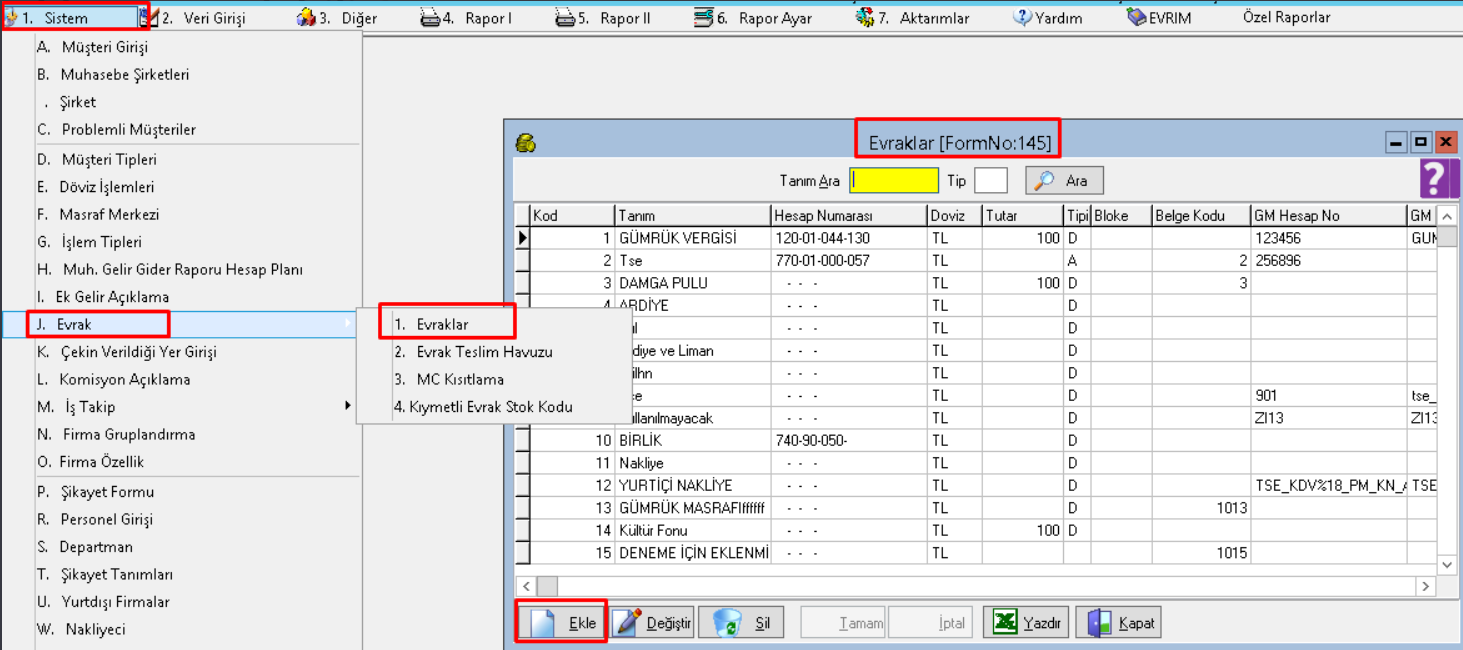Select the DENEME İÇİN EKLENMİ cell

click(692, 553)
